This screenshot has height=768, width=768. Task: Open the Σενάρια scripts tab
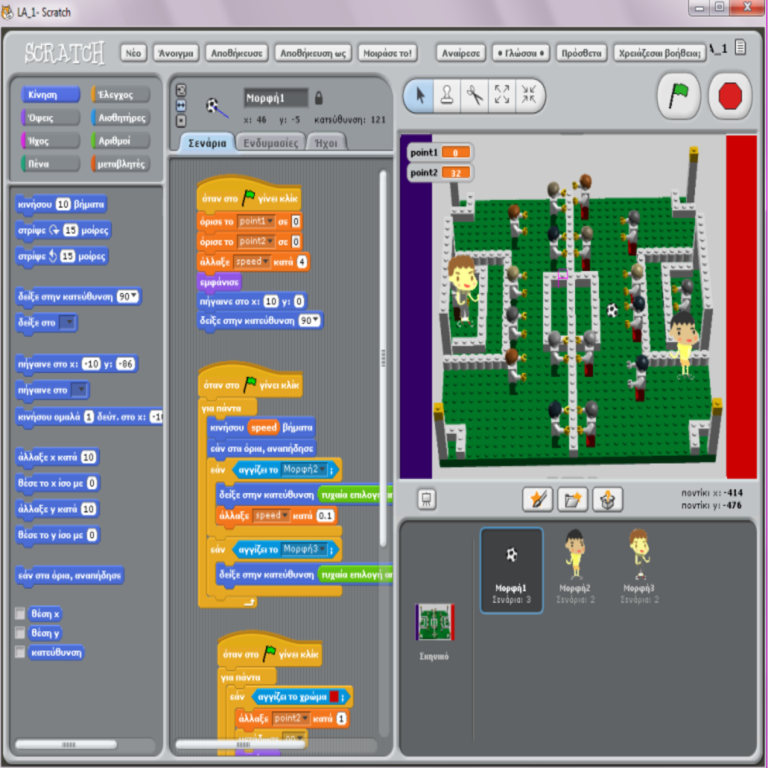click(207, 143)
